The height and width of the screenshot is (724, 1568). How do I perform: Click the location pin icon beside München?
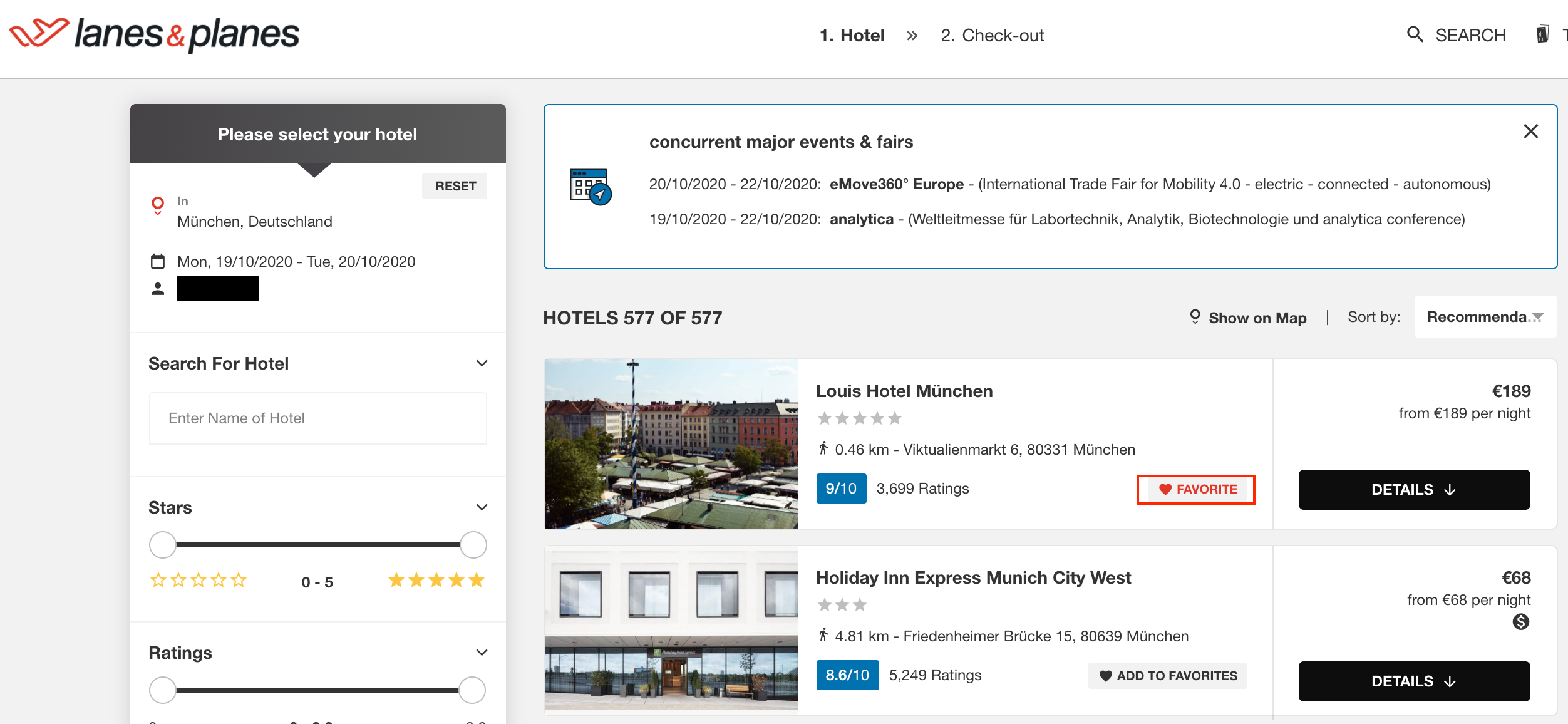158,205
